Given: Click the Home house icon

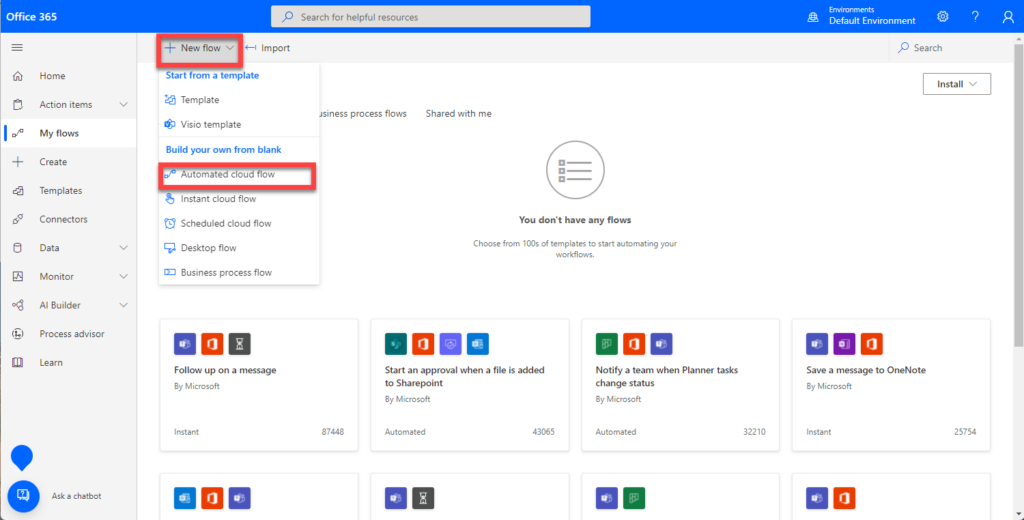Looking at the screenshot, I should pyautogui.click(x=18, y=76).
